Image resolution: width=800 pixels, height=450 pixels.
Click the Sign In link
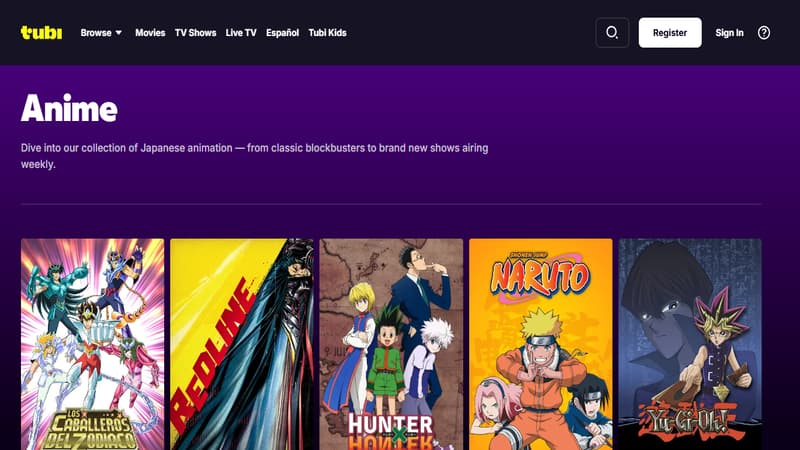point(729,33)
